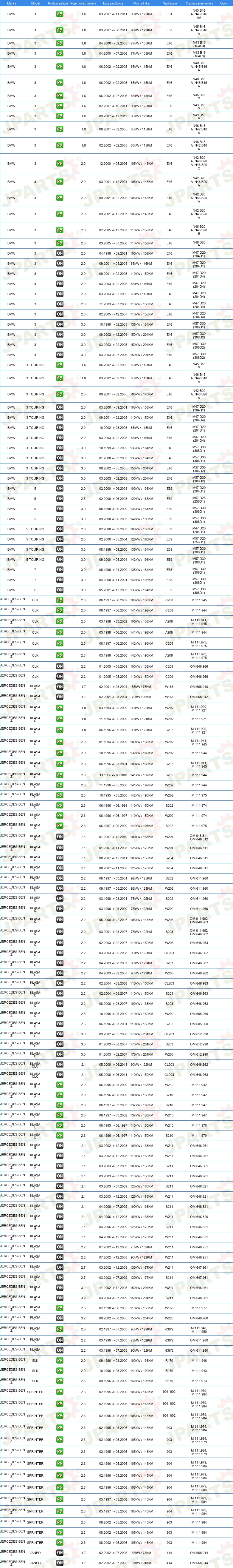Click diesel icon in BMW 5 TOURING 2.5 row
The height and width of the screenshot is (1568, 233).
60,539
